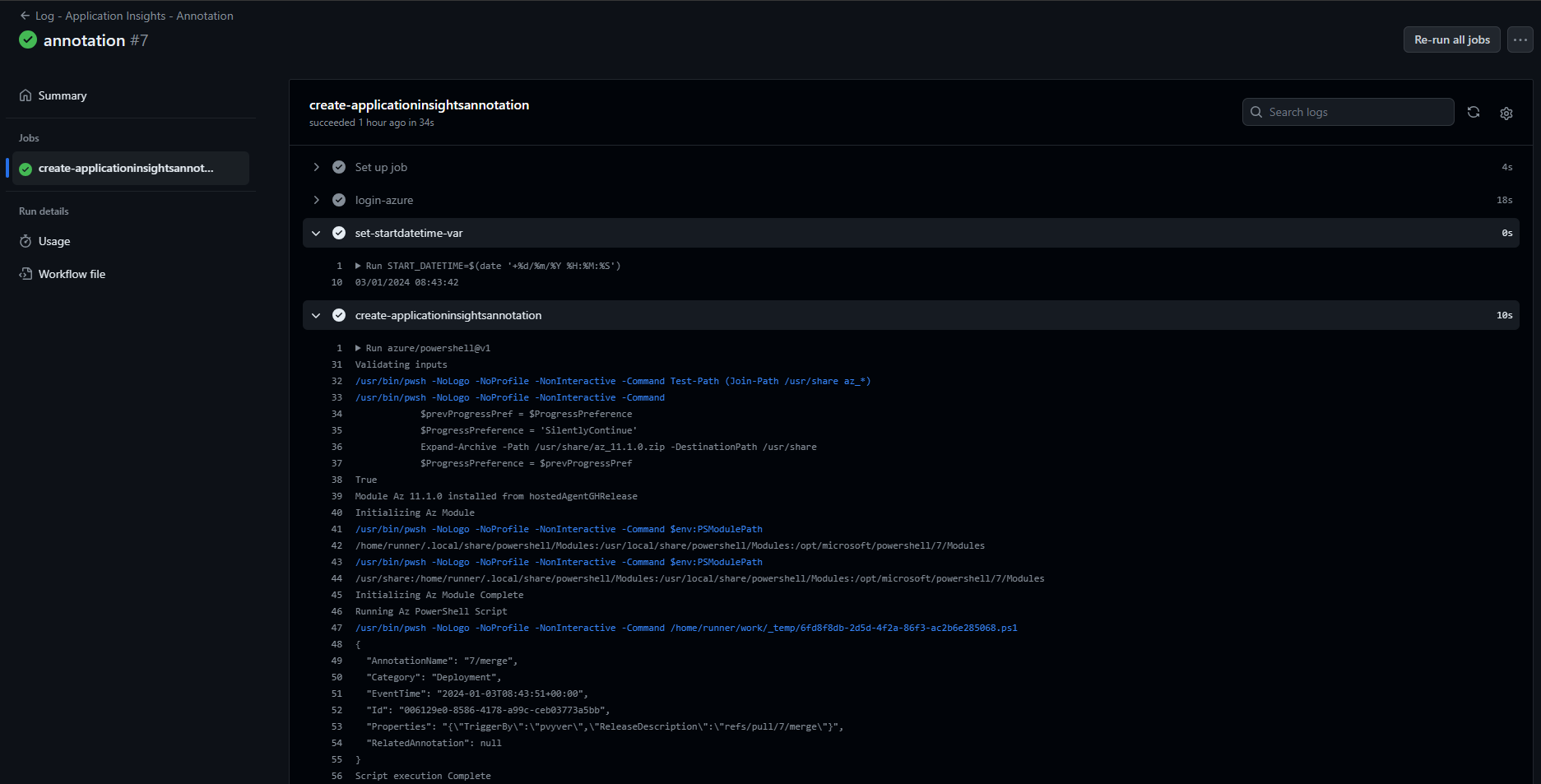
Task: Click the "AnnotationName": "7/merge" log line
Action: pyautogui.click(x=442, y=661)
